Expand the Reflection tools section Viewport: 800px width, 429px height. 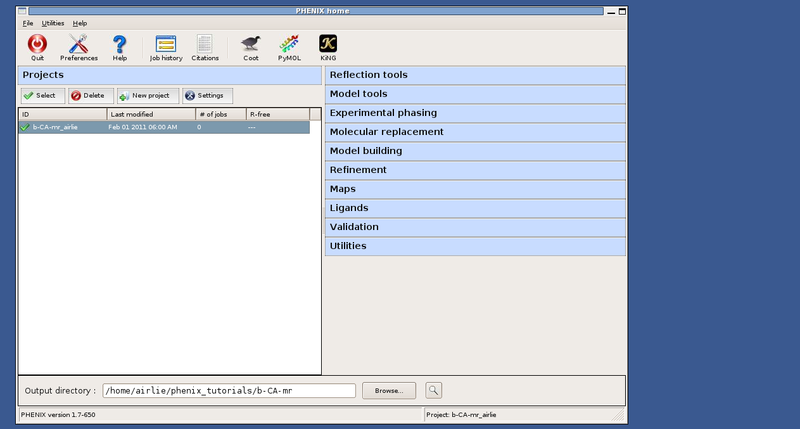tap(475, 75)
